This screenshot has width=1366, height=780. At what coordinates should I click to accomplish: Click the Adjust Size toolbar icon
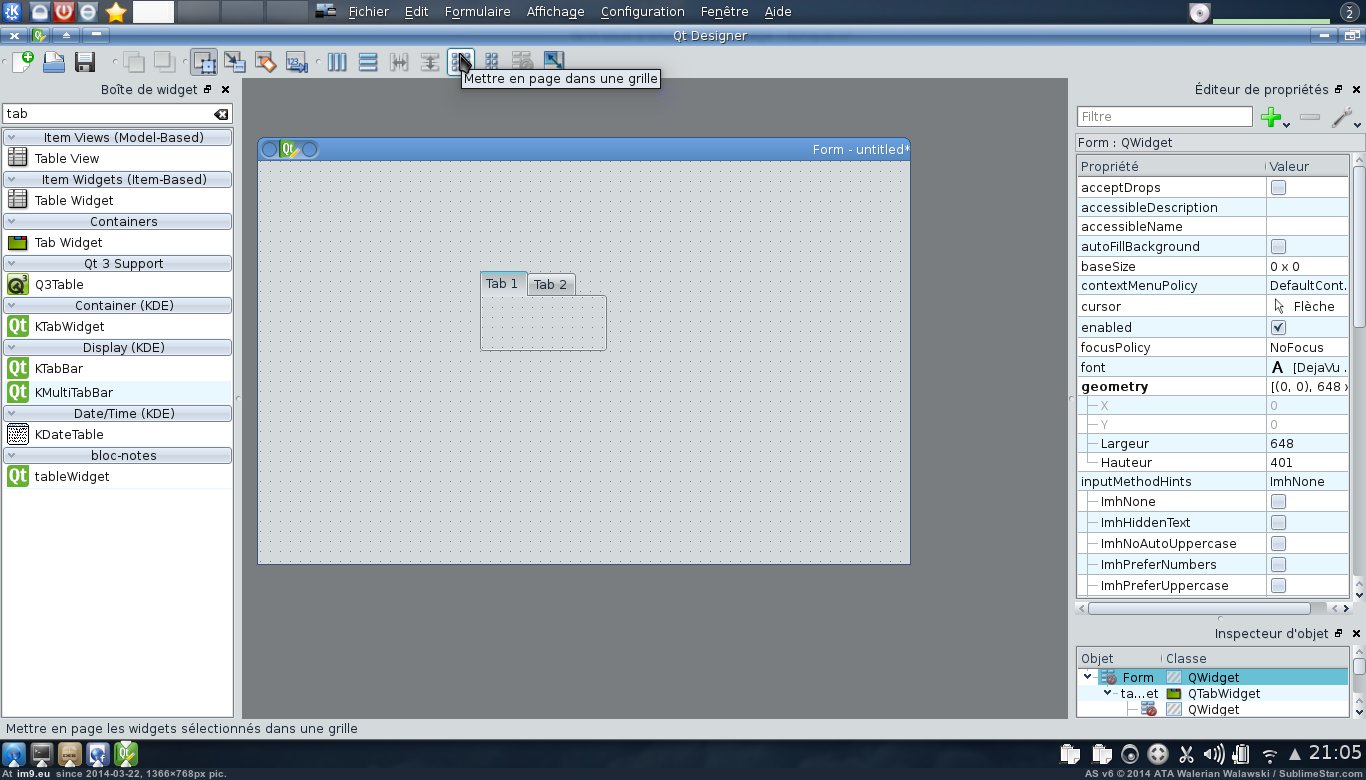point(553,62)
